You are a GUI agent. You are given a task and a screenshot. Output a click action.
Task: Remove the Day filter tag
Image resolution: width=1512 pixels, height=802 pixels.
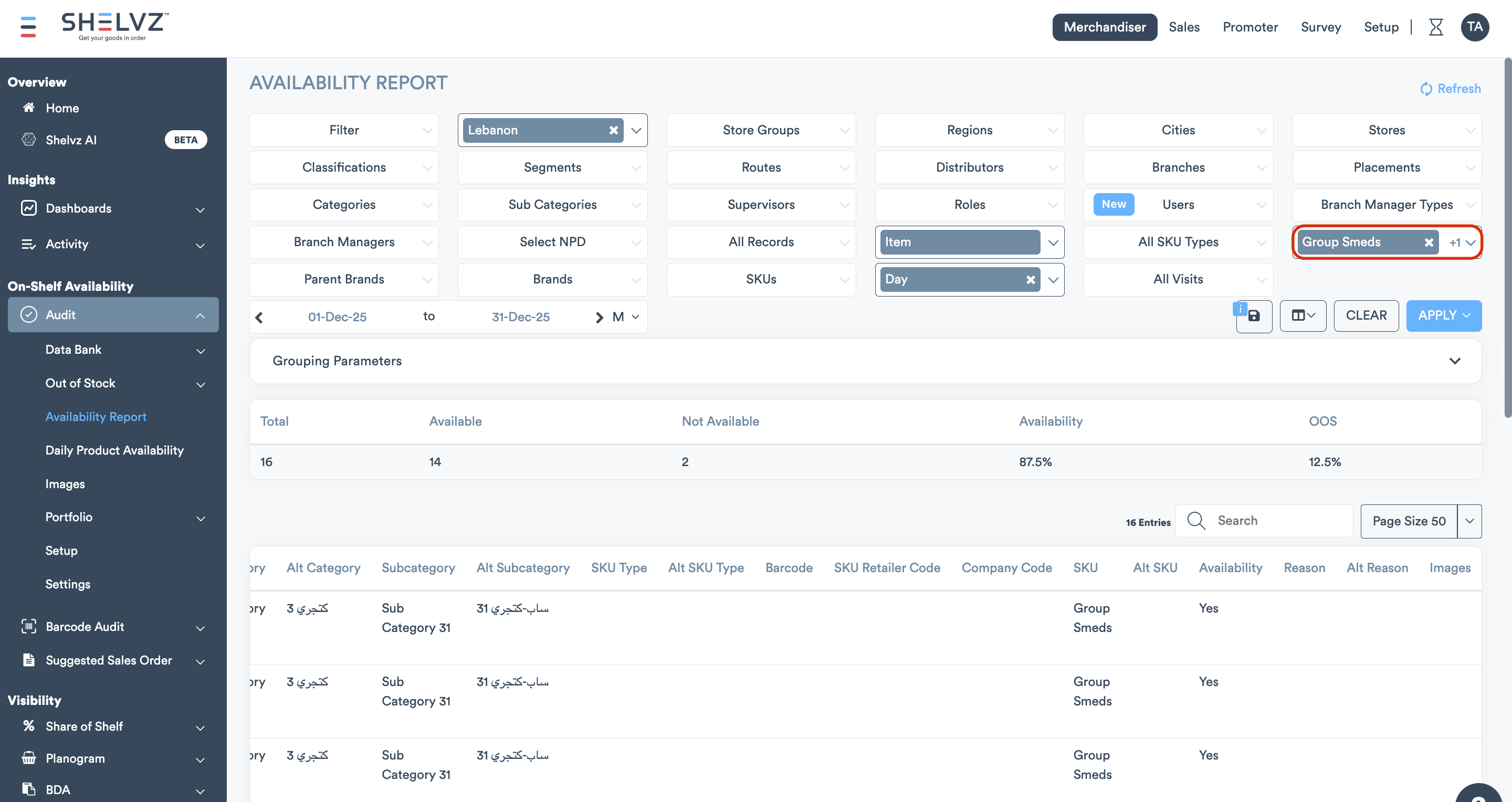pyautogui.click(x=1030, y=279)
